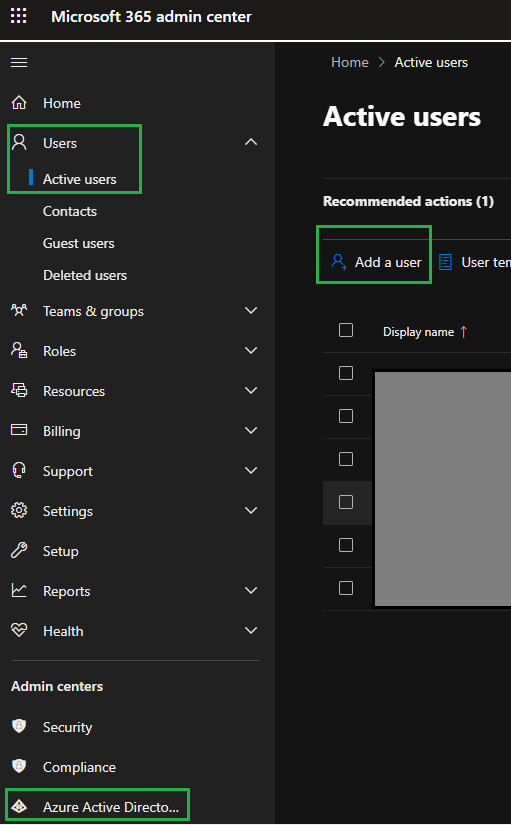Click the Health heart icon
511x825 pixels.
coord(19,630)
